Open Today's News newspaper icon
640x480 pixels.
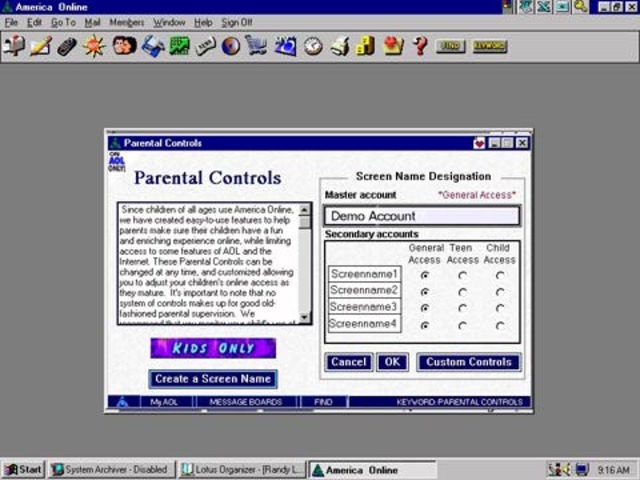click(x=205, y=46)
